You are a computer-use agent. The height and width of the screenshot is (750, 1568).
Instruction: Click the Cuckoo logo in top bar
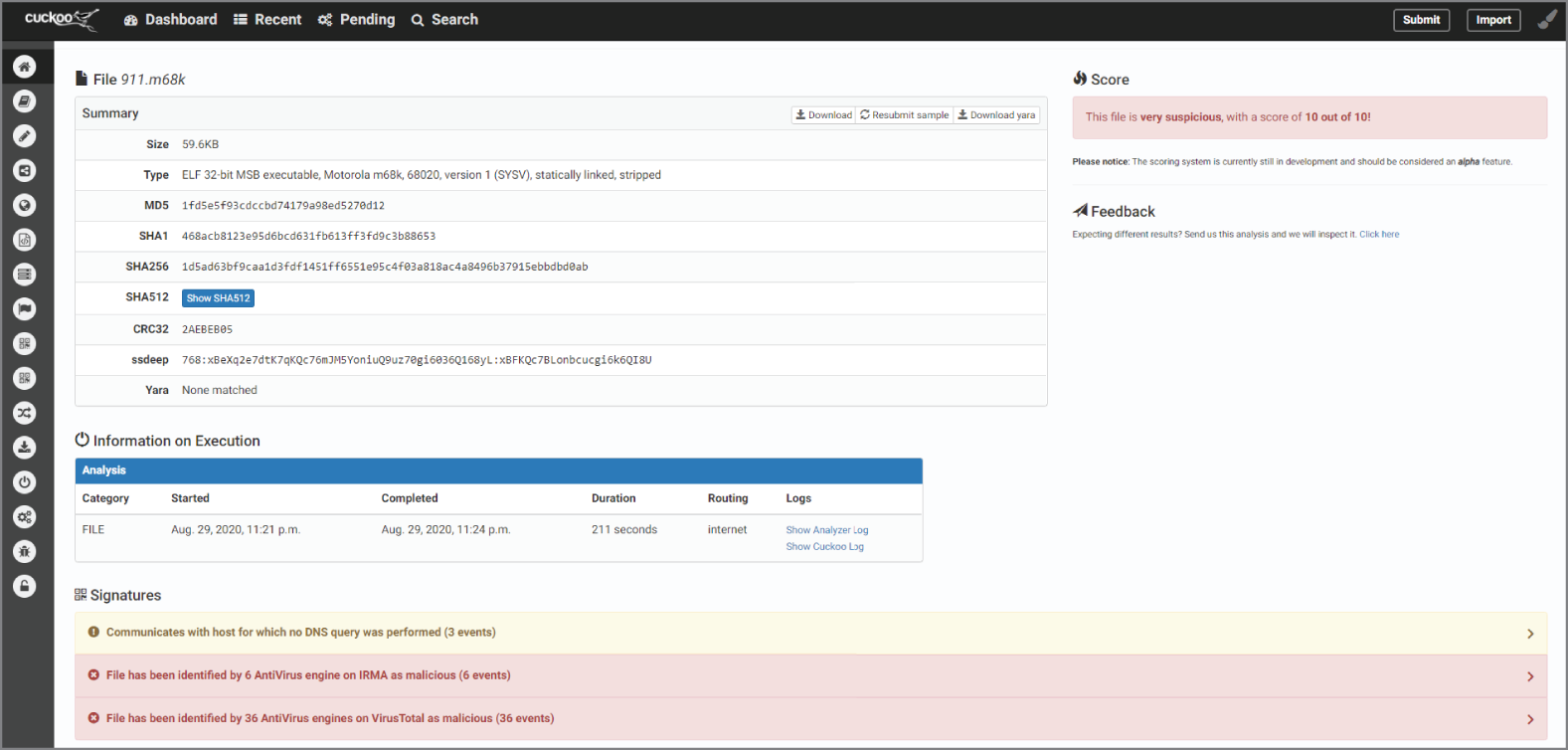(62, 19)
